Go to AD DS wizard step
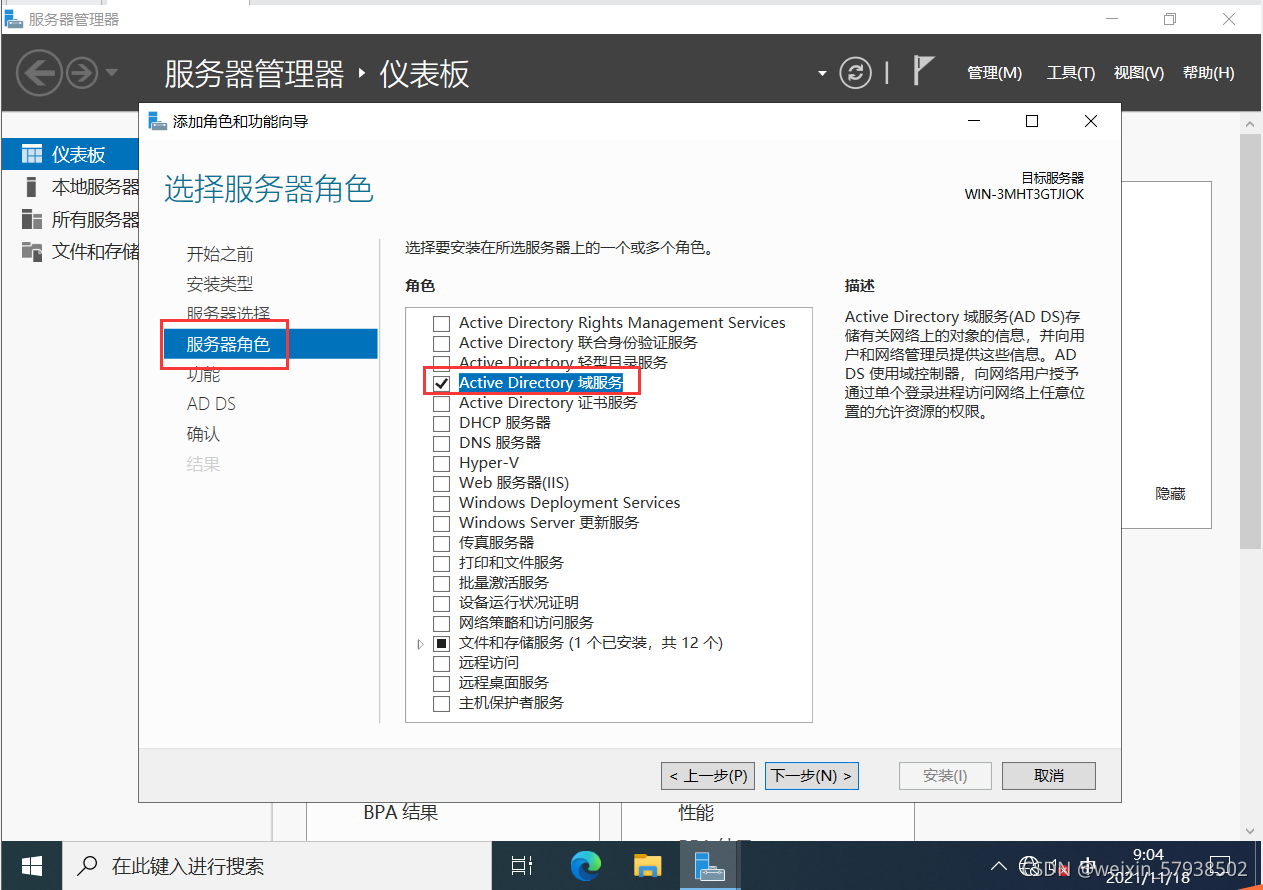The image size is (1263, 890). [x=211, y=404]
